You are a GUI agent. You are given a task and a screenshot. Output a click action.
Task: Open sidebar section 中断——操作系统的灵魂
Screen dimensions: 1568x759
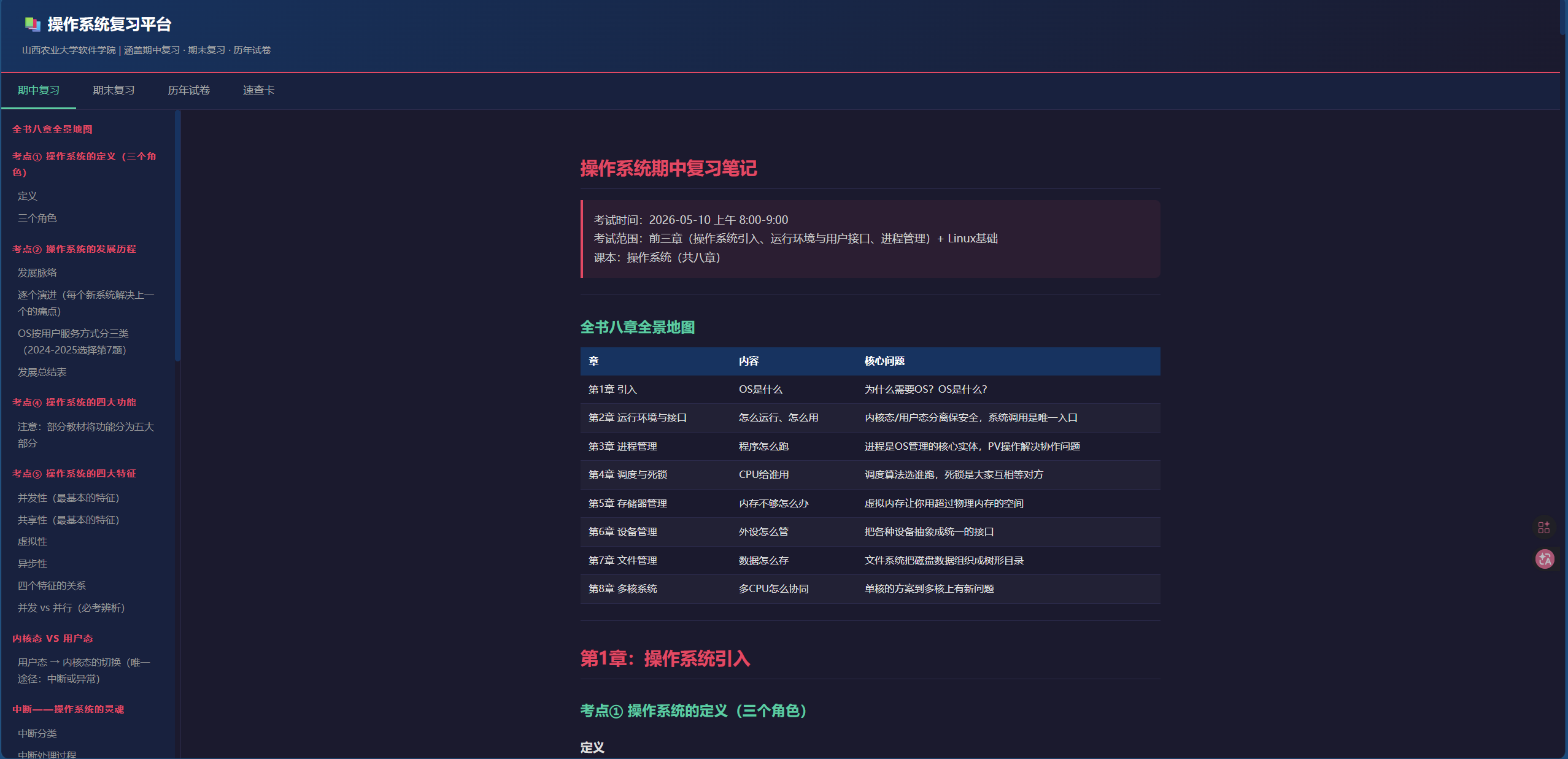tap(68, 709)
